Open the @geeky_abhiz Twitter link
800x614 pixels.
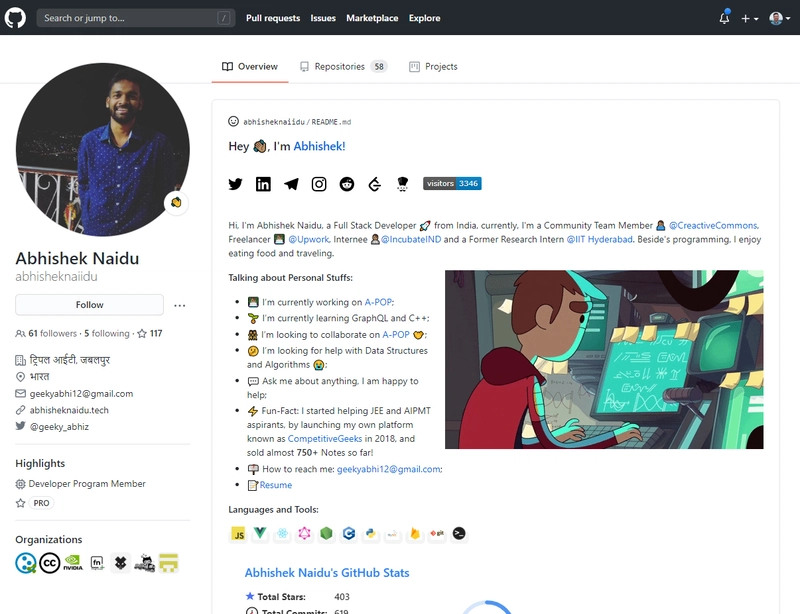coord(59,427)
